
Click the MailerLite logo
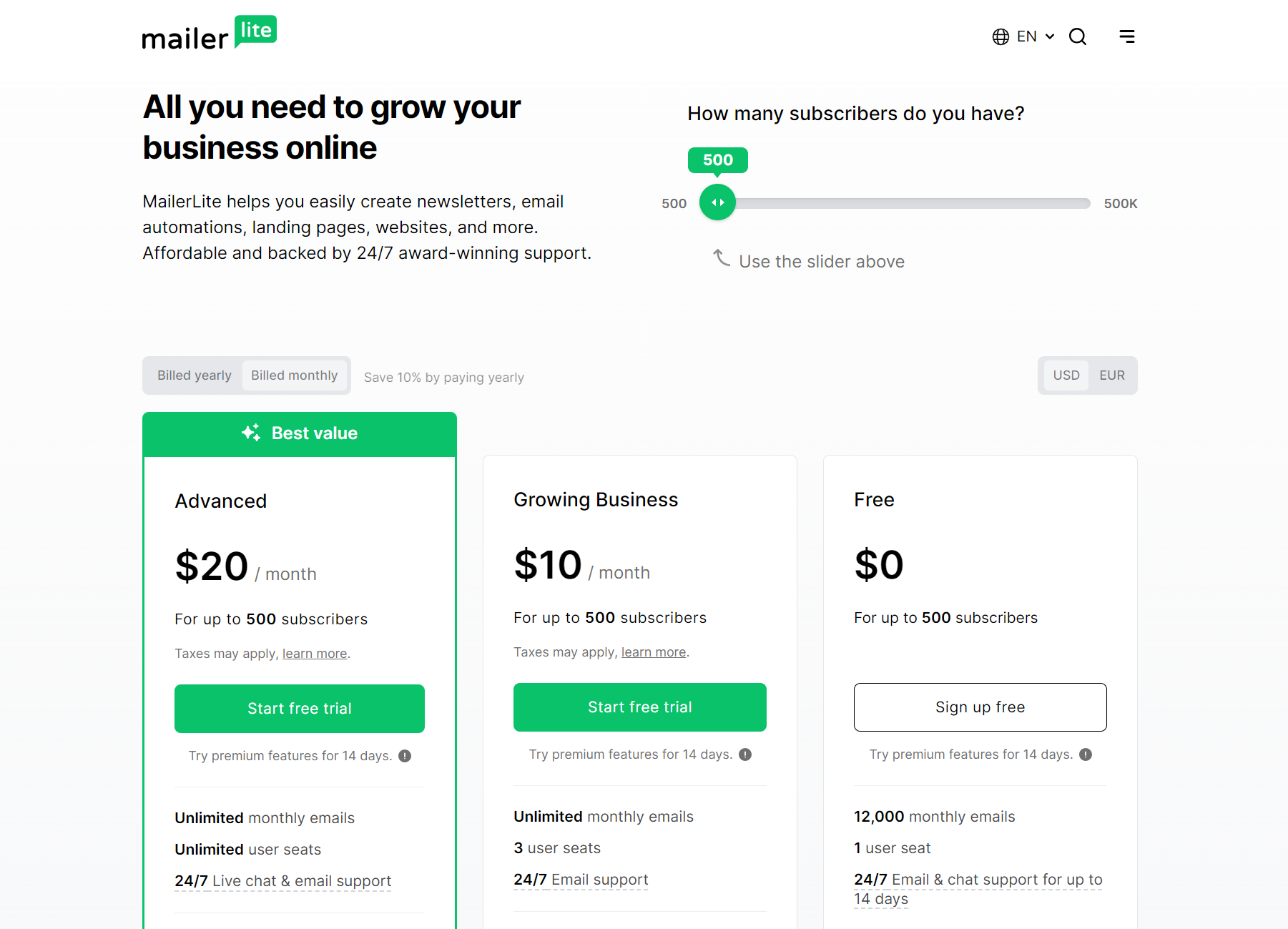(x=209, y=32)
